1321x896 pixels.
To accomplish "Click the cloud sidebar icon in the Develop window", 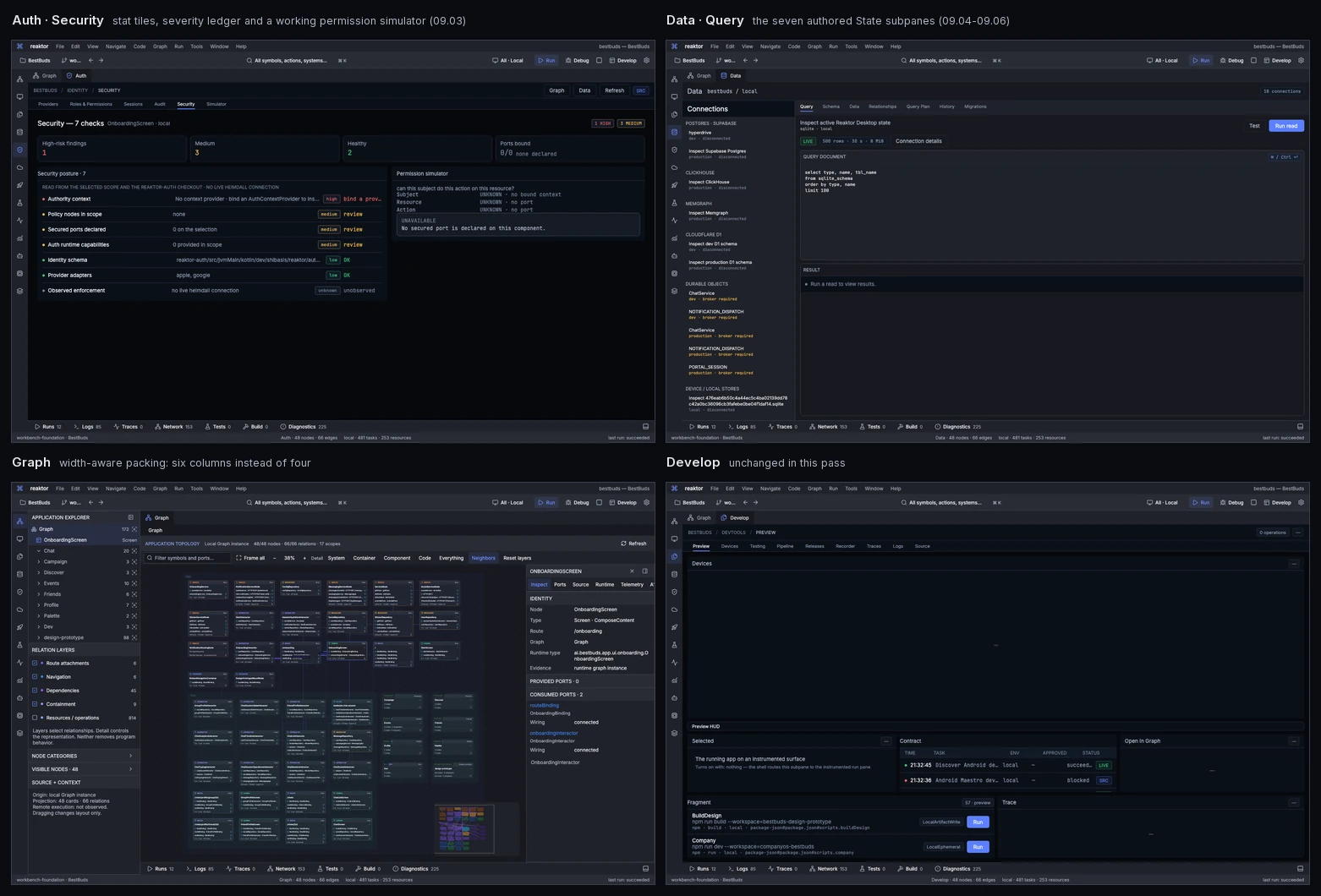I will (x=674, y=609).
